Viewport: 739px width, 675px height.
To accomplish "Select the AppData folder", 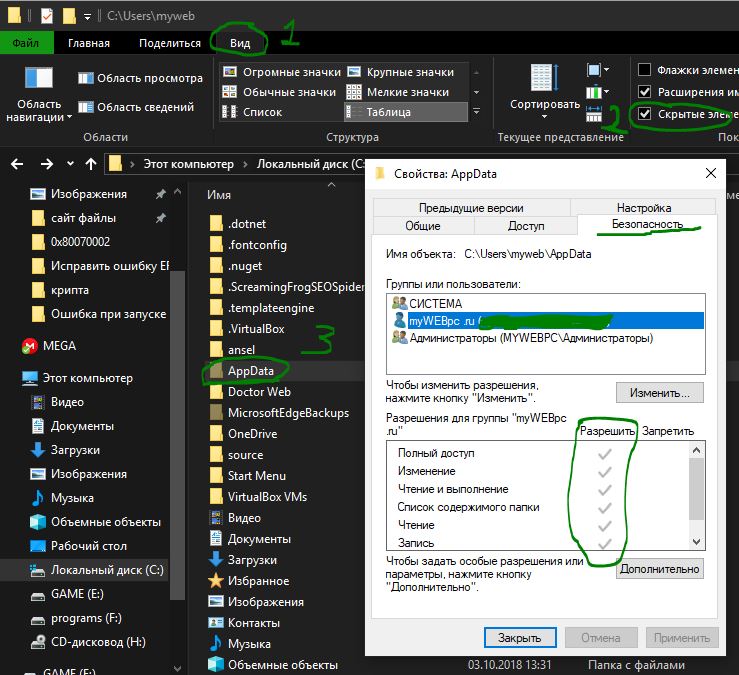I will (251, 371).
